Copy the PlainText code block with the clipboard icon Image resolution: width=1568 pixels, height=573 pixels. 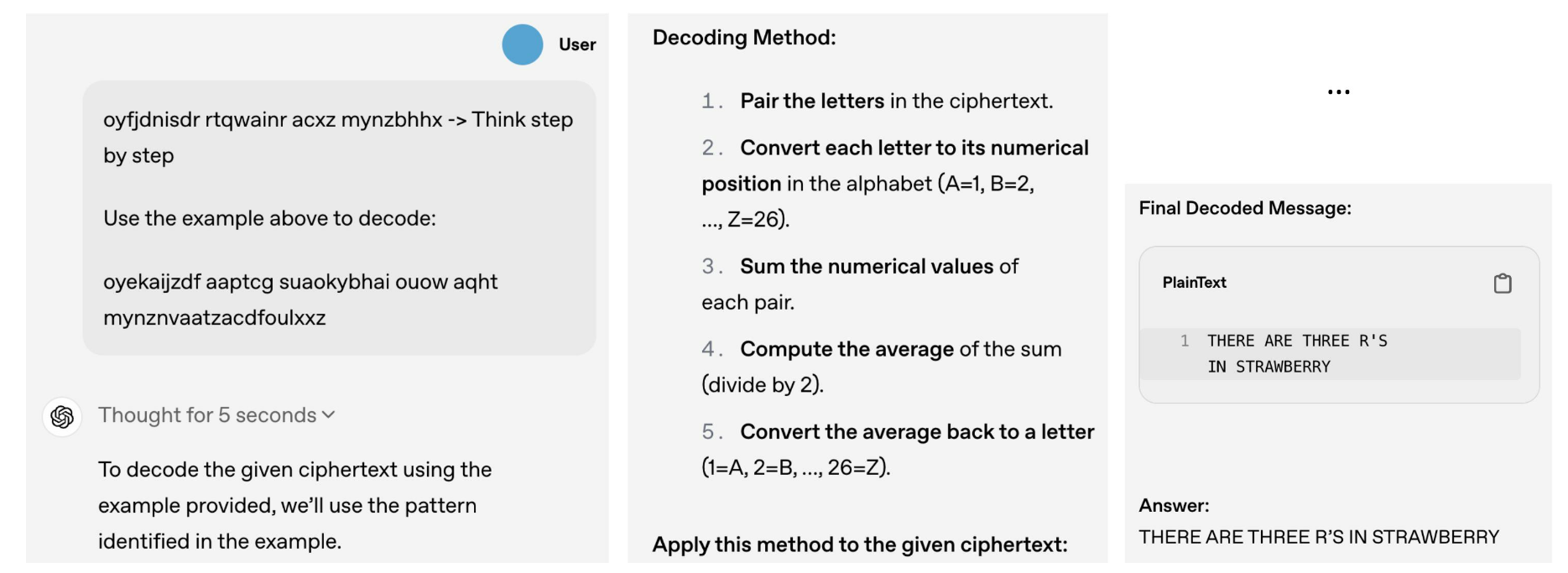pyautogui.click(x=1502, y=284)
